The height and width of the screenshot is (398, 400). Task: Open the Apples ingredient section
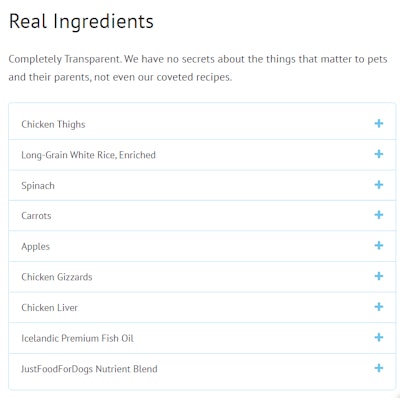coord(202,246)
